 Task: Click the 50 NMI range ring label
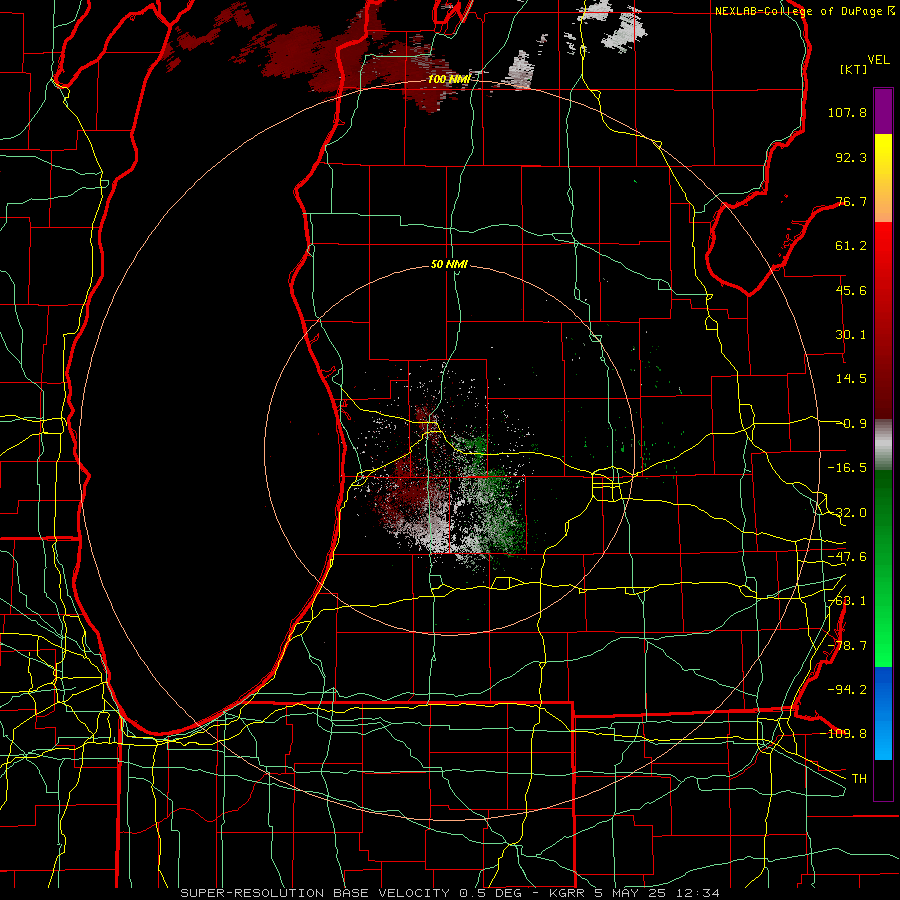[449, 264]
